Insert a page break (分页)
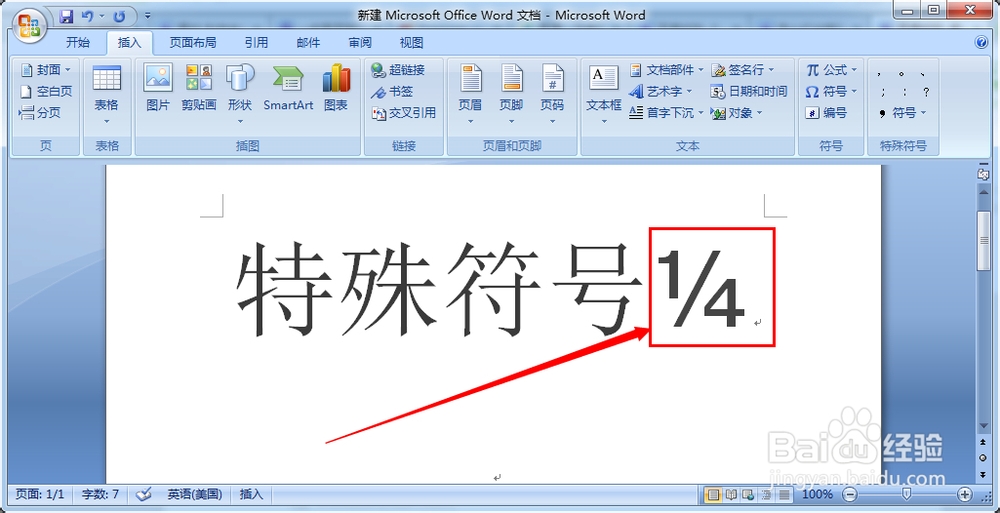The width and height of the screenshot is (1000, 513). [x=41, y=113]
